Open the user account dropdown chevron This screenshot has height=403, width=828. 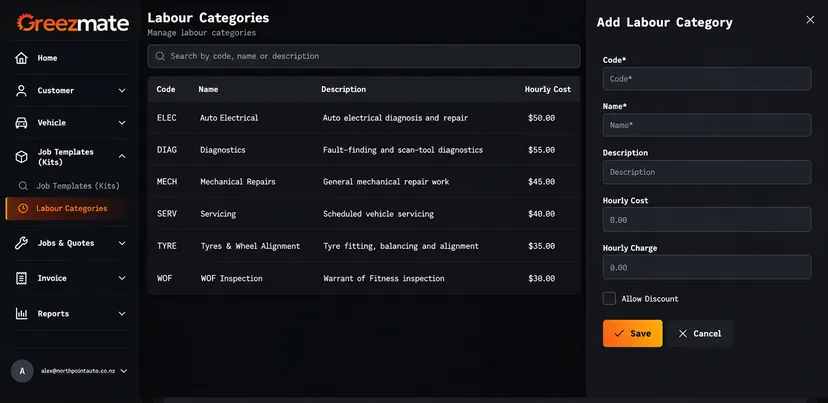click(124, 371)
